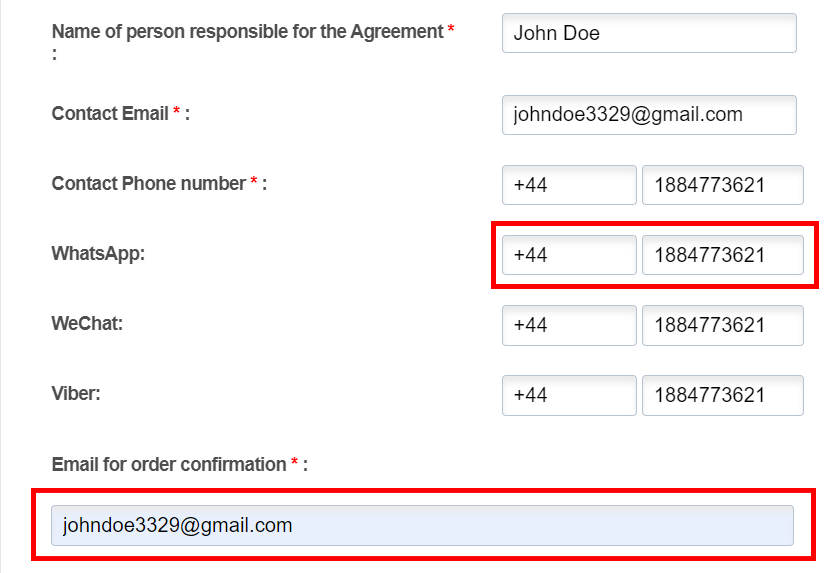Click the order confirmation email field
The width and height of the screenshot is (840, 573).
tap(422, 525)
